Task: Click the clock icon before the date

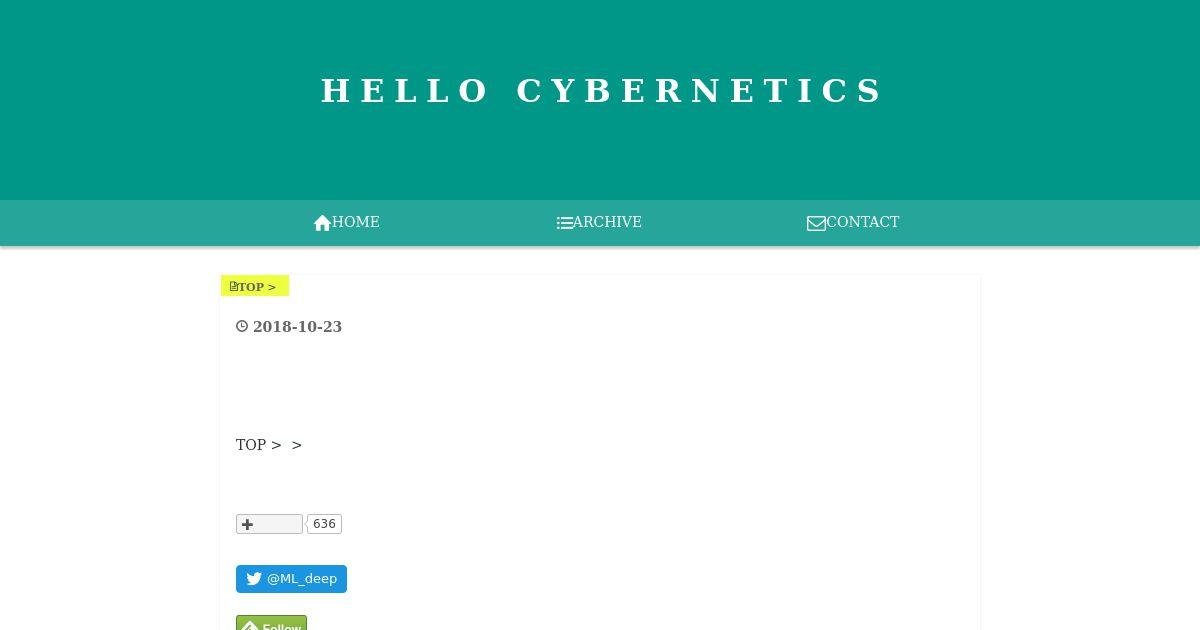Action: pyautogui.click(x=242, y=326)
